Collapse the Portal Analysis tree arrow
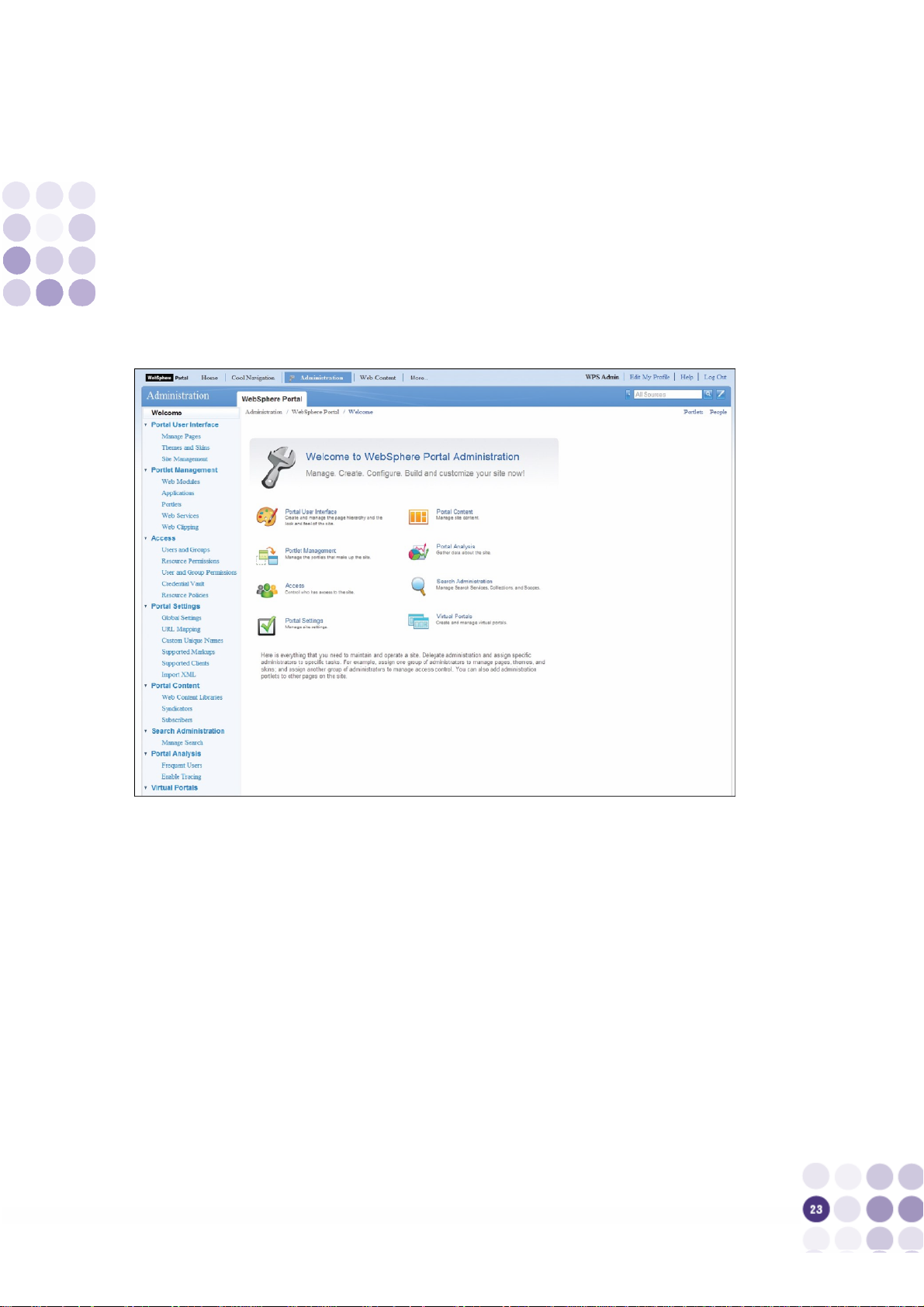Screen dimensions: 924x1307 tap(146, 754)
